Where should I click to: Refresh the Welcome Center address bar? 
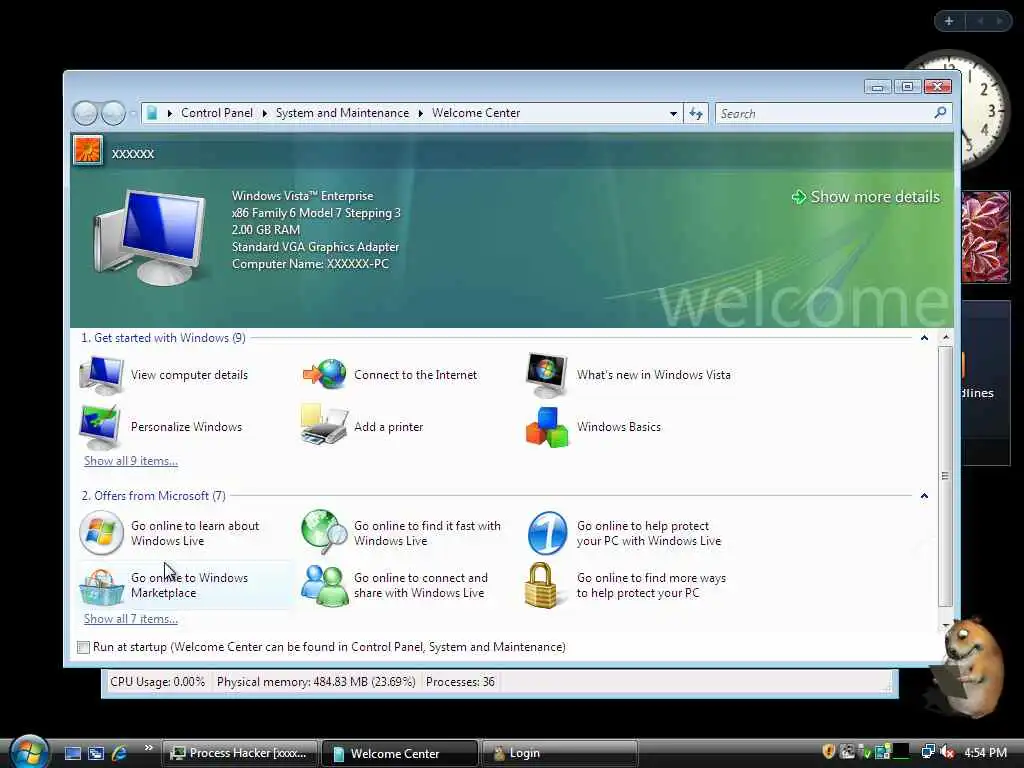point(696,114)
